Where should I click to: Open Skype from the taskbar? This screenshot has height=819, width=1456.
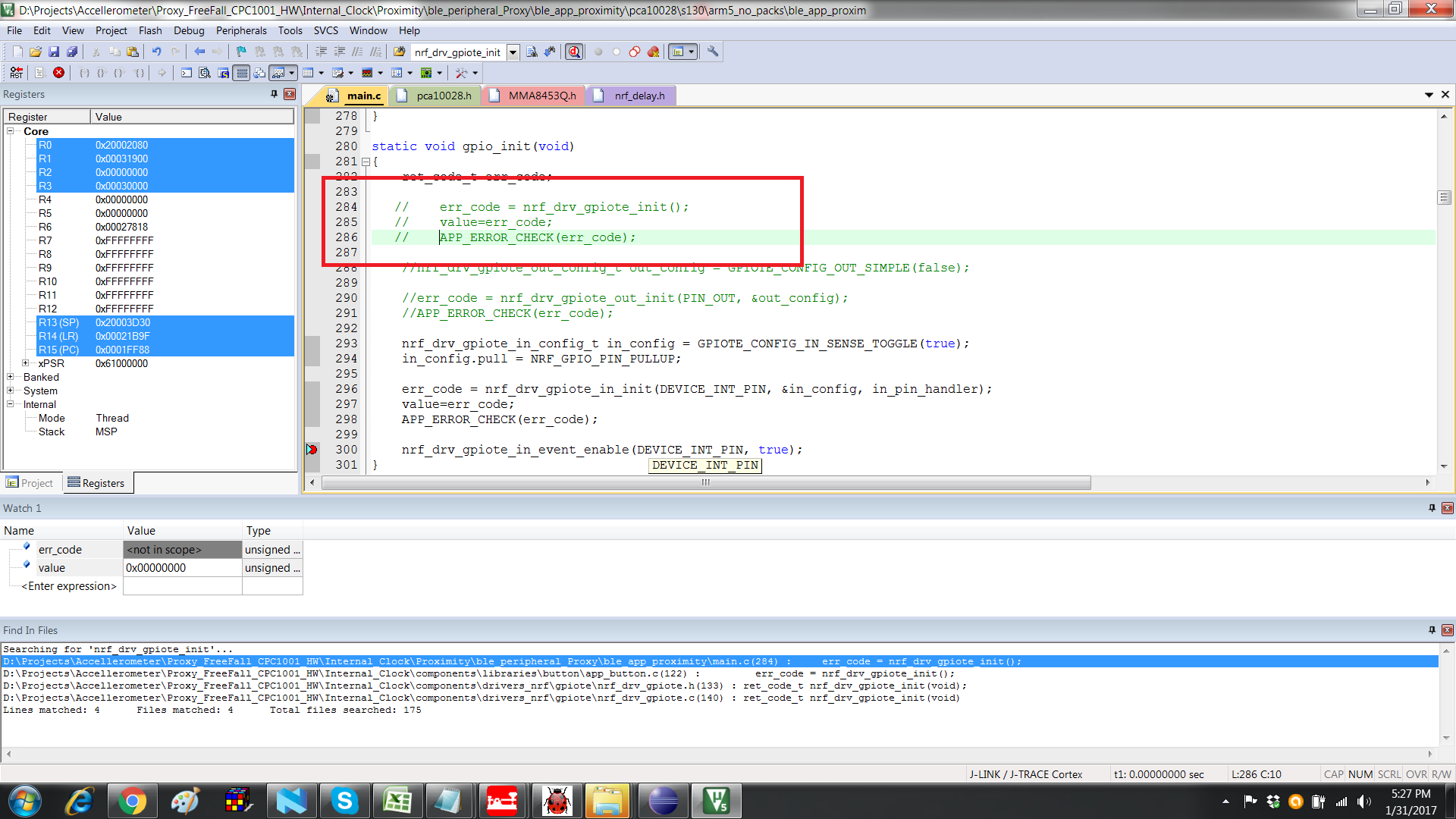click(344, 801)
